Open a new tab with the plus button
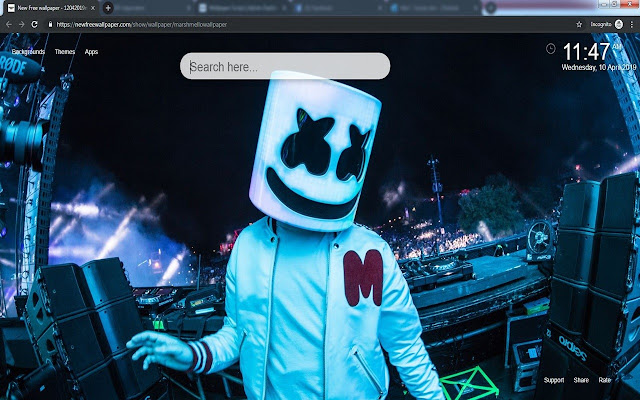The height and width of the screenshot is (400, 640). (x=108, y=8)
